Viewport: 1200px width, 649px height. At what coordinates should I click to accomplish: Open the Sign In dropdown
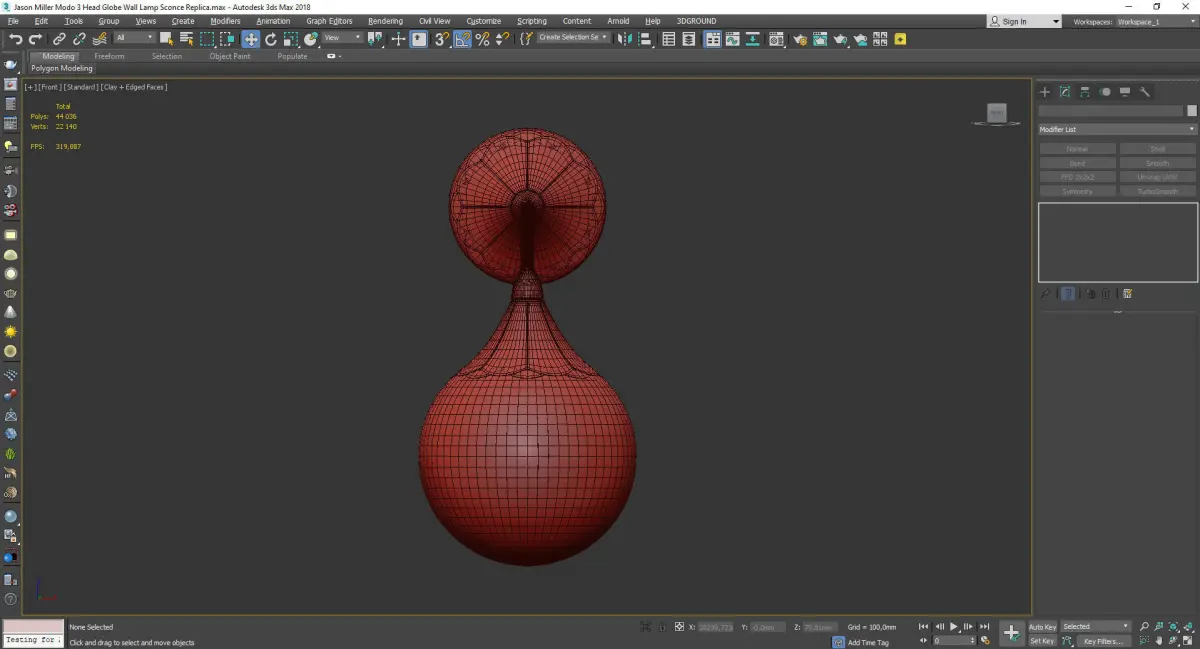1024,21
